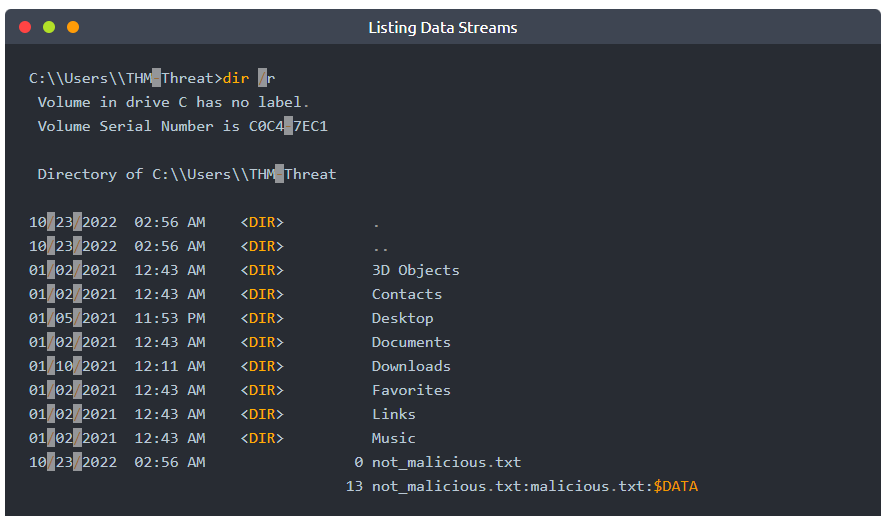
Task: Click the Volume in drive C line
Action: tap(173, 102)
